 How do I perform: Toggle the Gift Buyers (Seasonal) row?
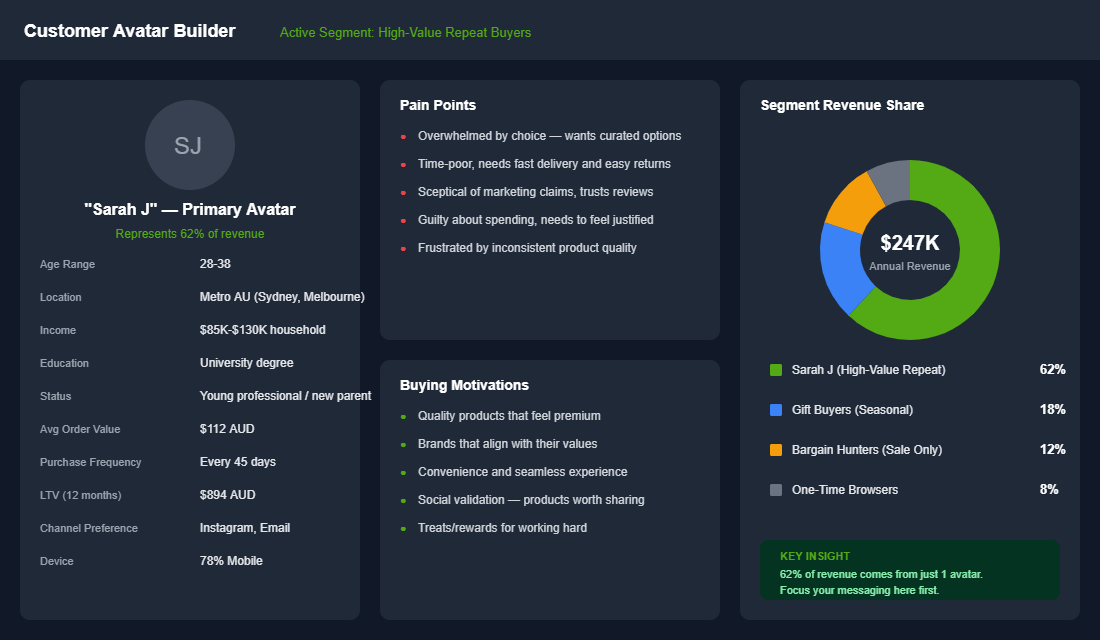(910, 409)
